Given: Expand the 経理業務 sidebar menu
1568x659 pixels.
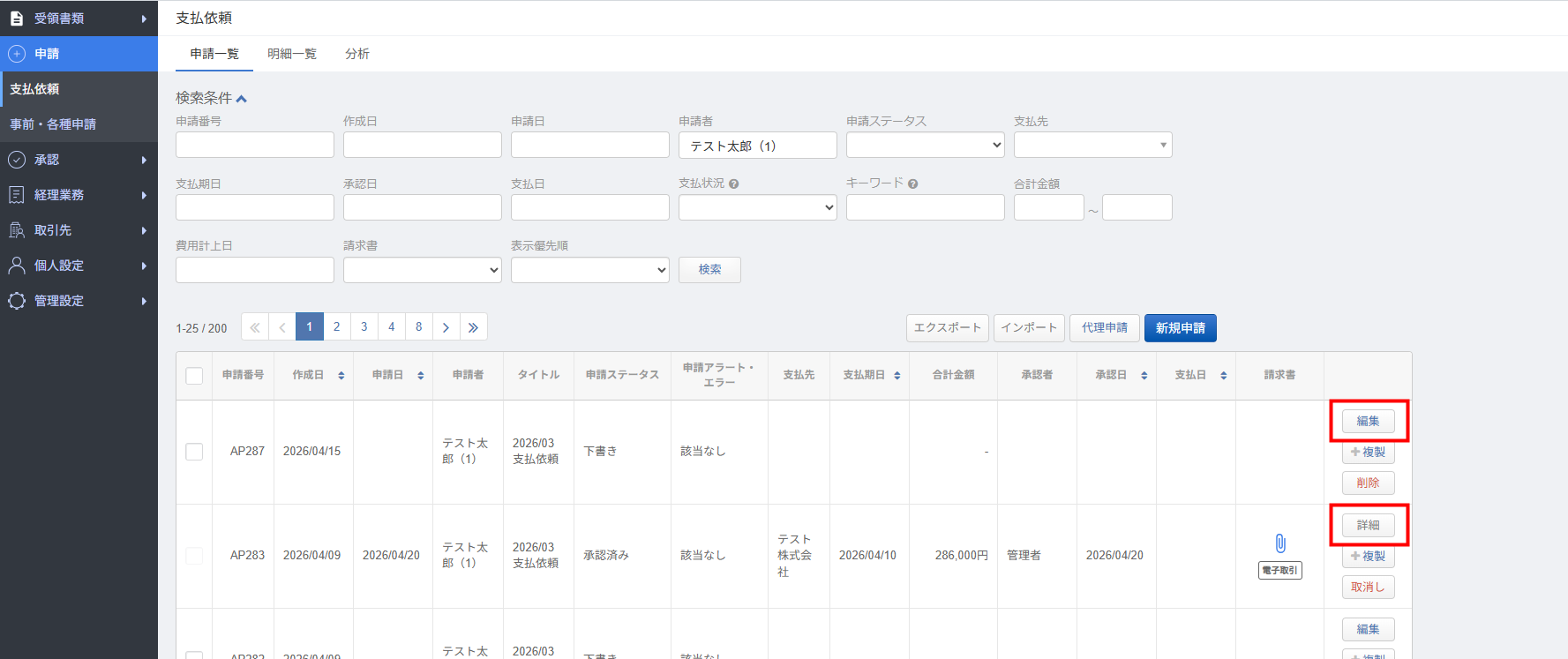Looking at the screenshot, I should (x=79, y=195).
